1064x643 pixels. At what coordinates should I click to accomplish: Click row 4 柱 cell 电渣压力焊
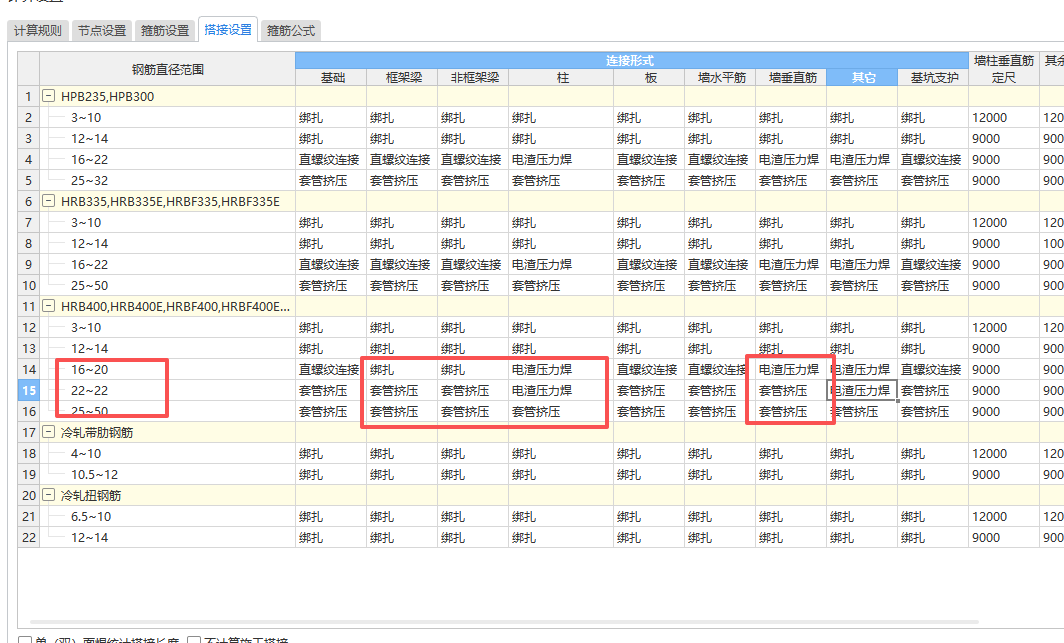pos(561,159)
